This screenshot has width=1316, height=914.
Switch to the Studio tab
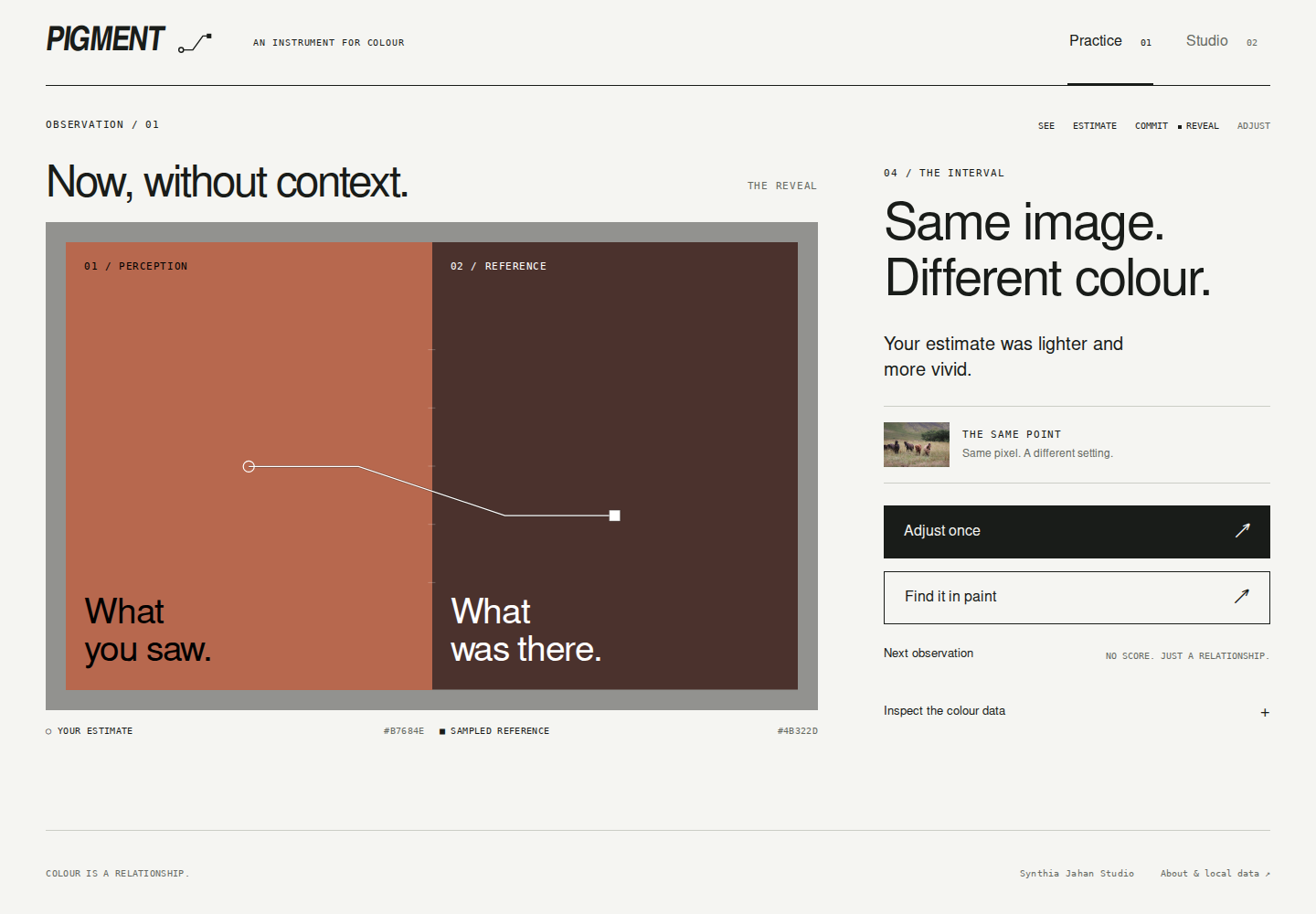coord(1222,41)
